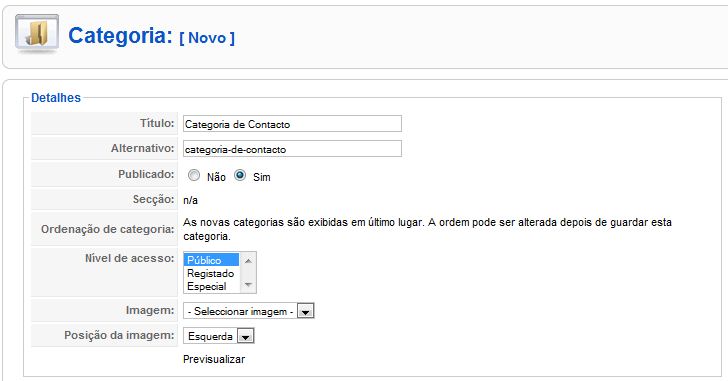
Task: Select the Não radio button for Publicado
Action: pos(194,175)
